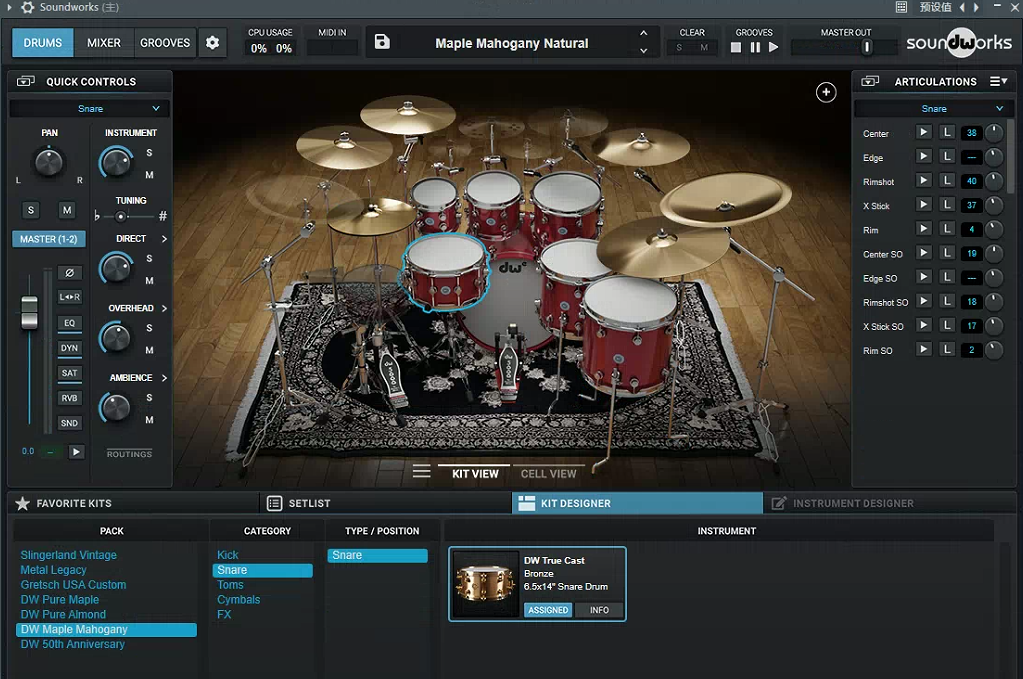Preview the X Stick articulation
The height and width of the screenshot is (679, 1023).
[923, 205]
